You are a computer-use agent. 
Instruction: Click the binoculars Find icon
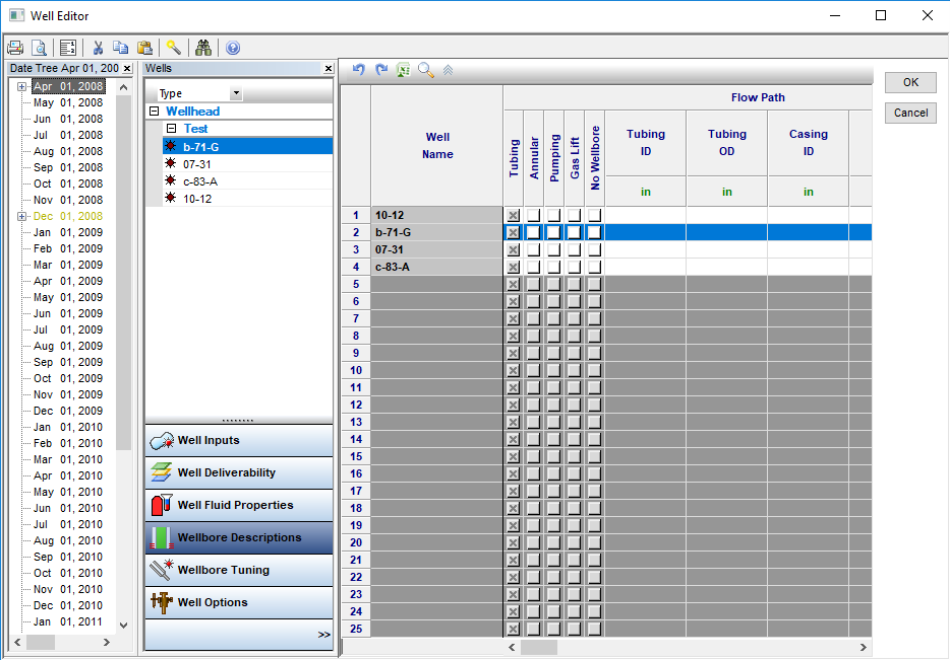(203, 47)
